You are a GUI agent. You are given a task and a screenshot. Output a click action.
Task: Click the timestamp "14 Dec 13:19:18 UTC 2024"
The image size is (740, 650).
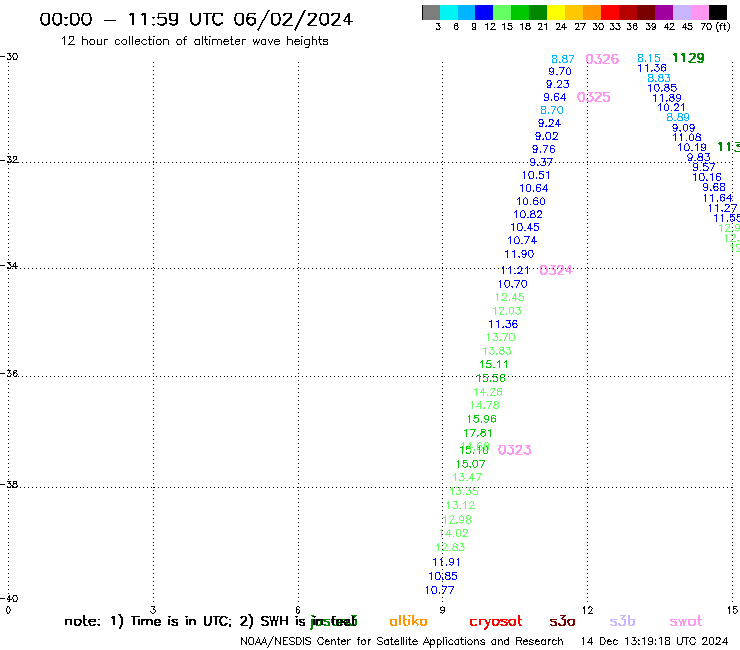[654, 642]
